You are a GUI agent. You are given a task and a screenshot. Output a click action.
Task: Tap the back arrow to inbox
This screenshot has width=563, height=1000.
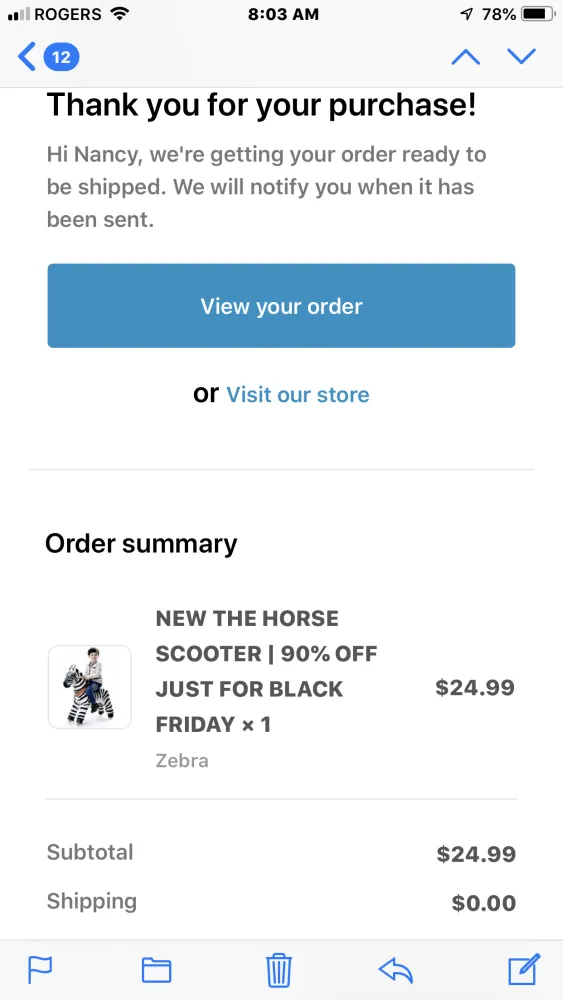pyautogui.click(x=27, y=57)
